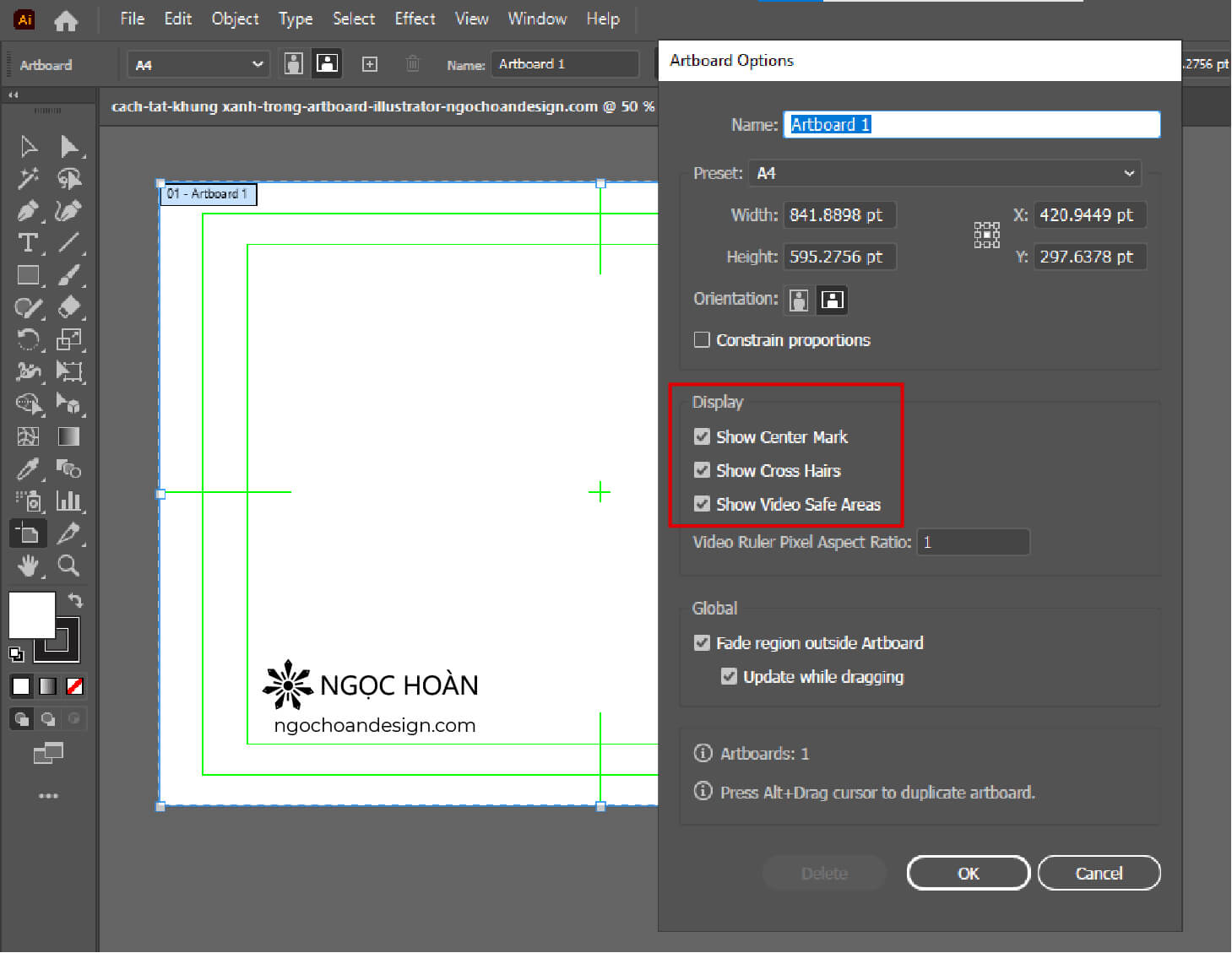
Task: Pick the Rectangle tool
Action: 28,275
